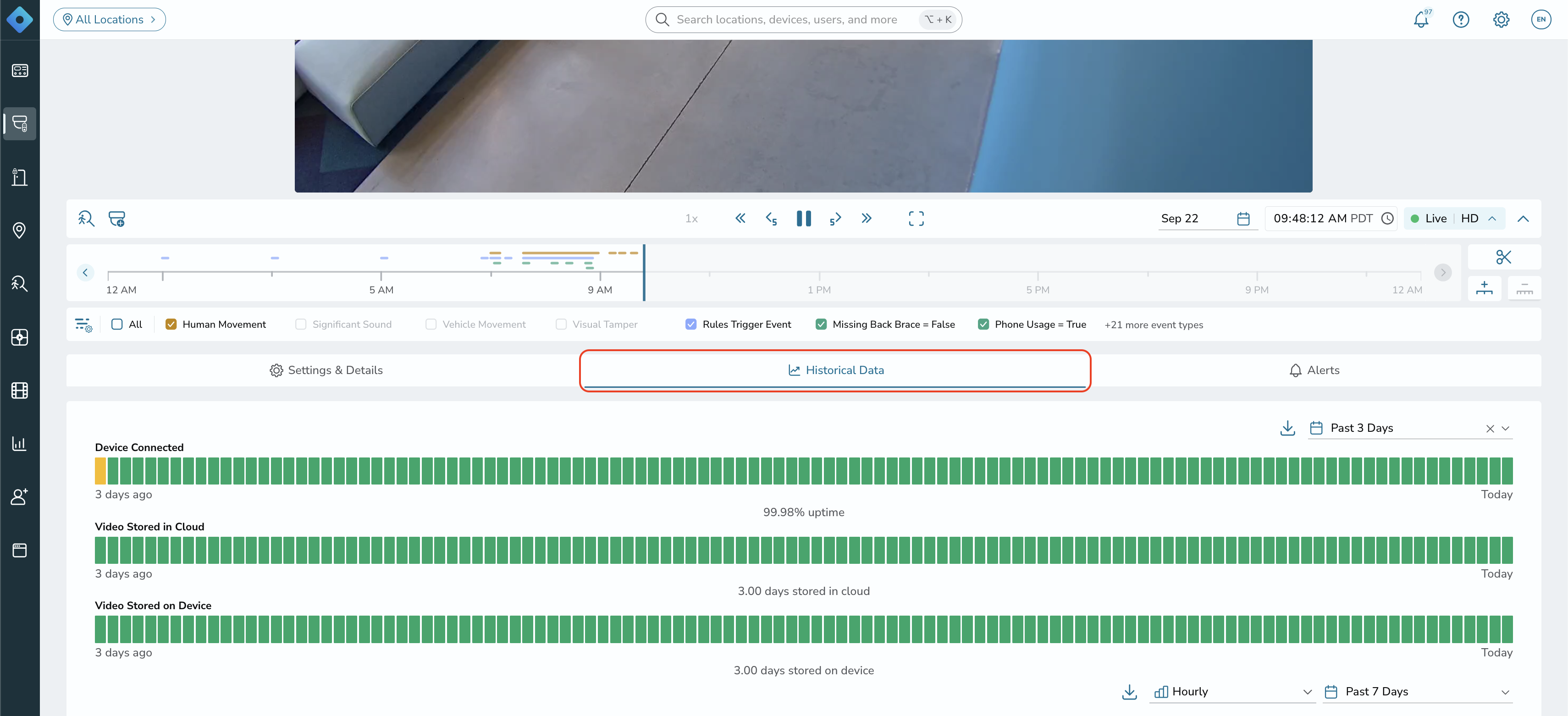Open the window panel sidebar icon
Viewport: 1568px width, 716px height.
[x=19, y=550]
